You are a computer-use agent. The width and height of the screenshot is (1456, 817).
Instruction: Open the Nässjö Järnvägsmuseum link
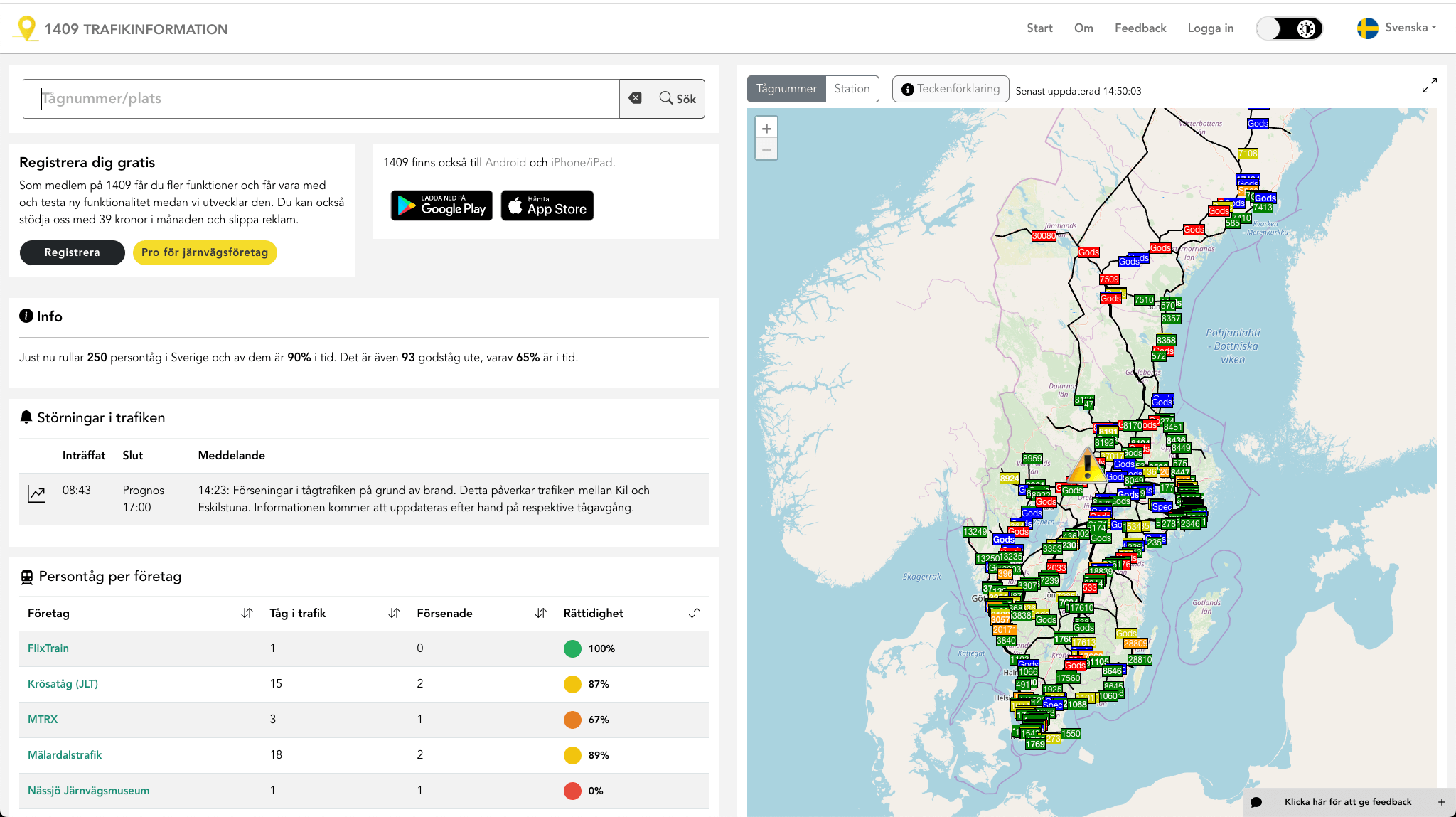coord(88,791)
